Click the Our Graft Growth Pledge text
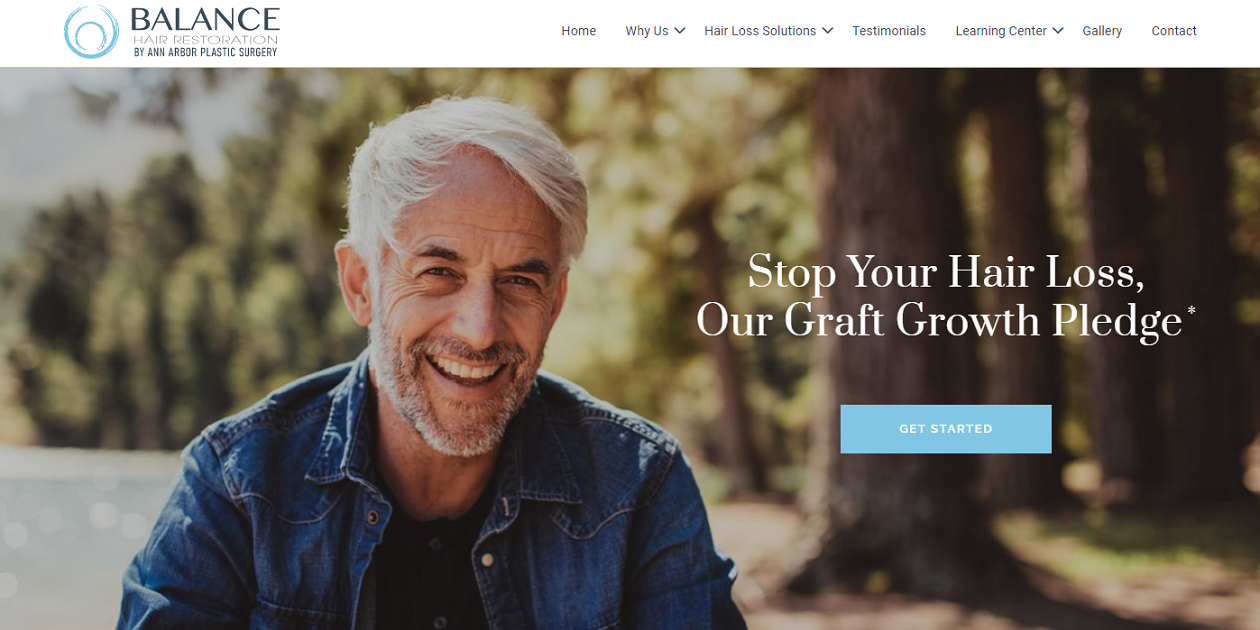This screenshot has width=1260, height=630. pyautogui.click(x=939, y=321)
